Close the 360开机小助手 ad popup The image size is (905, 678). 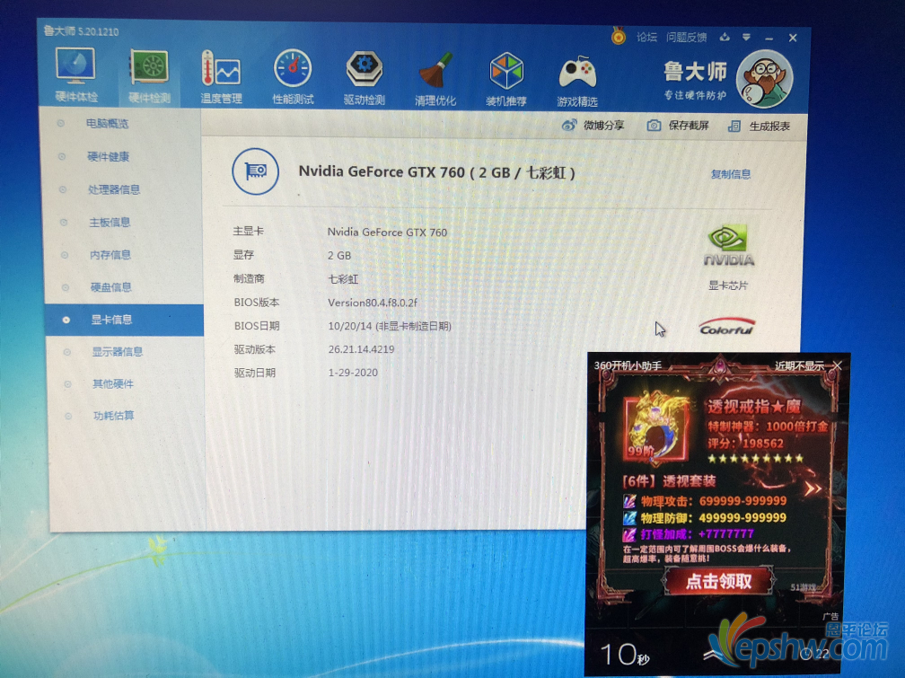(x=837, y=366)
